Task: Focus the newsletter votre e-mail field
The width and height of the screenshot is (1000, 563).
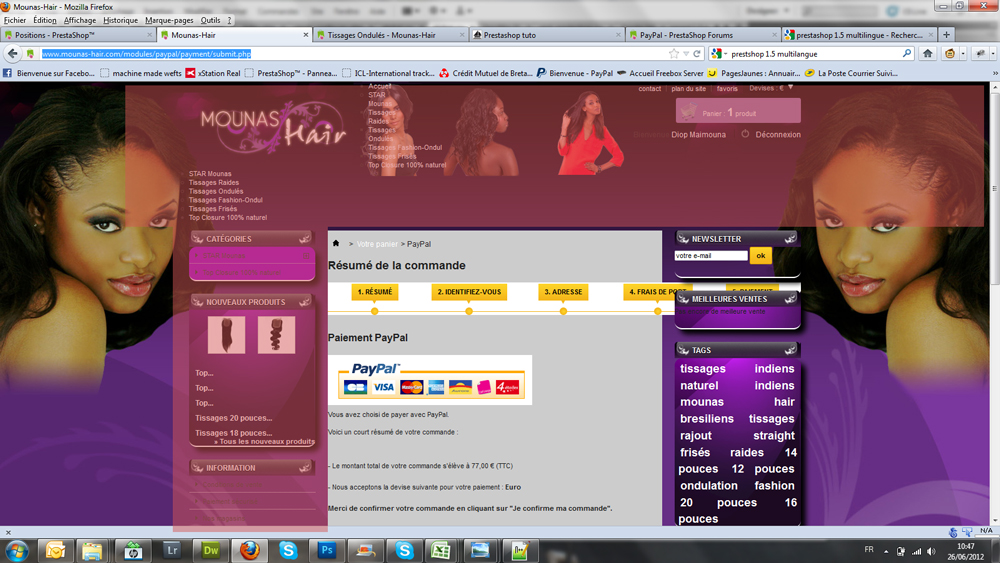Action: coord(710,256)
